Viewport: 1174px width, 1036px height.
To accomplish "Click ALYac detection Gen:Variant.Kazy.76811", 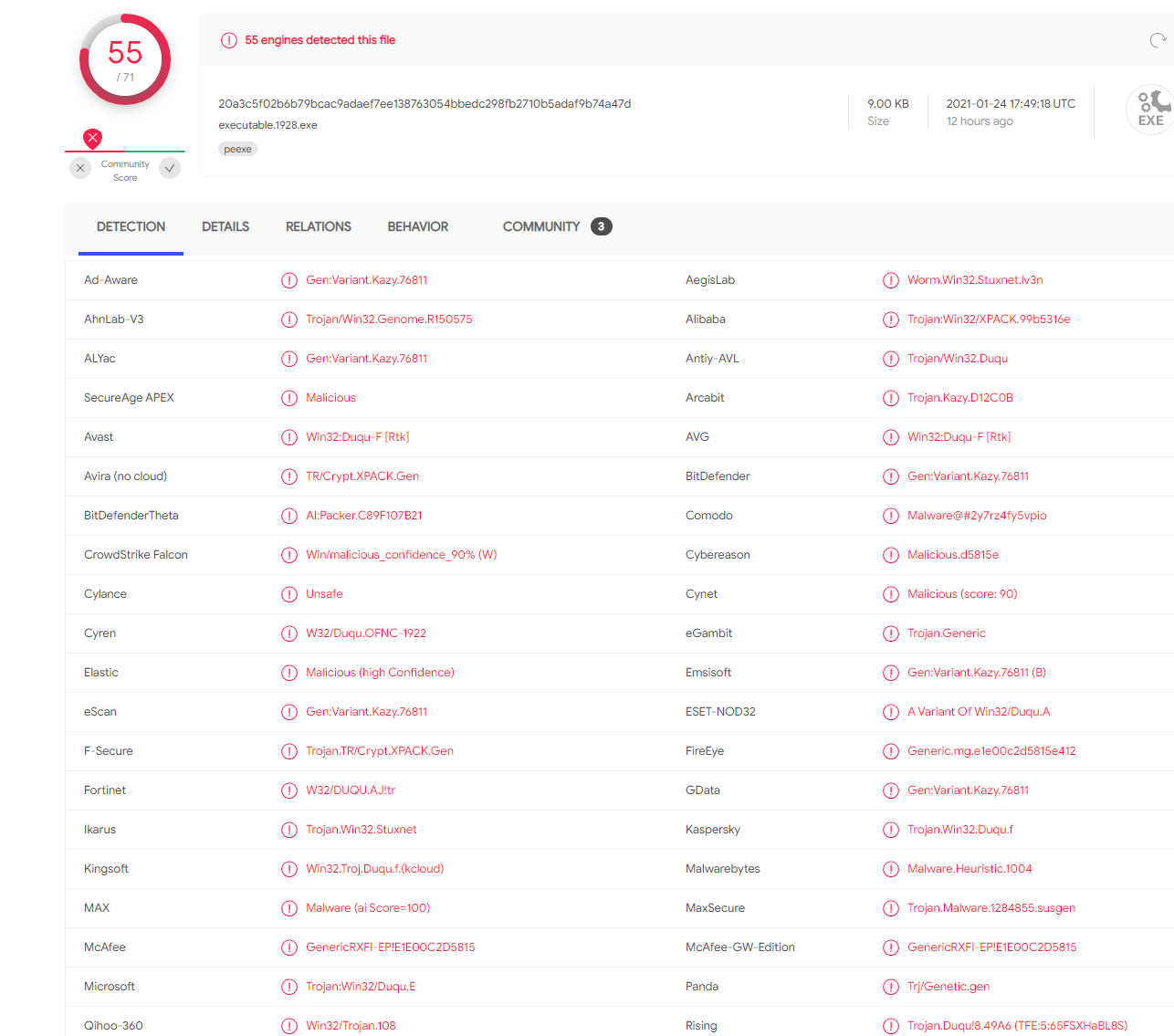I will tap(367, 359).
